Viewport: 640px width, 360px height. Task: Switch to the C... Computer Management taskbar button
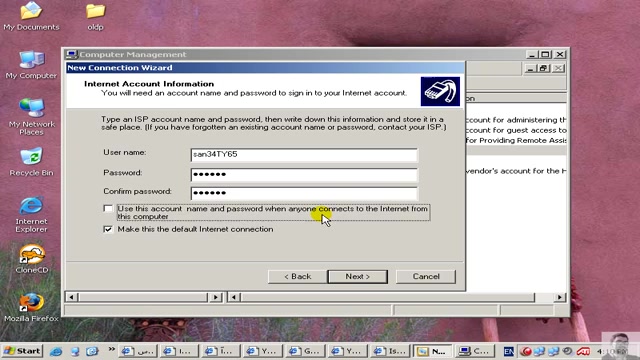pos(474,351)
